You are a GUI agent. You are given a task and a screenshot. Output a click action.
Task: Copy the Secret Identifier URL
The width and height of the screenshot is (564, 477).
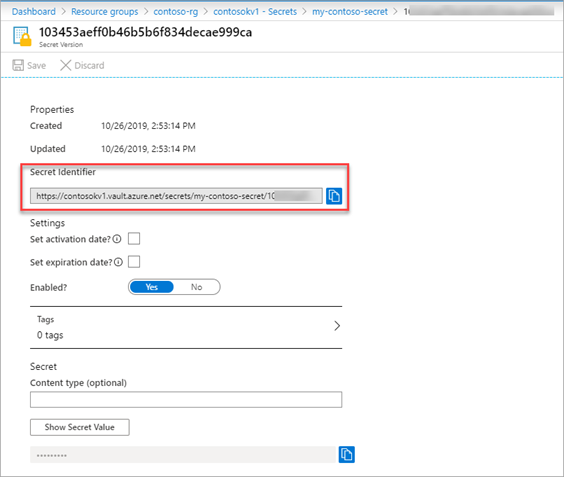334,196
